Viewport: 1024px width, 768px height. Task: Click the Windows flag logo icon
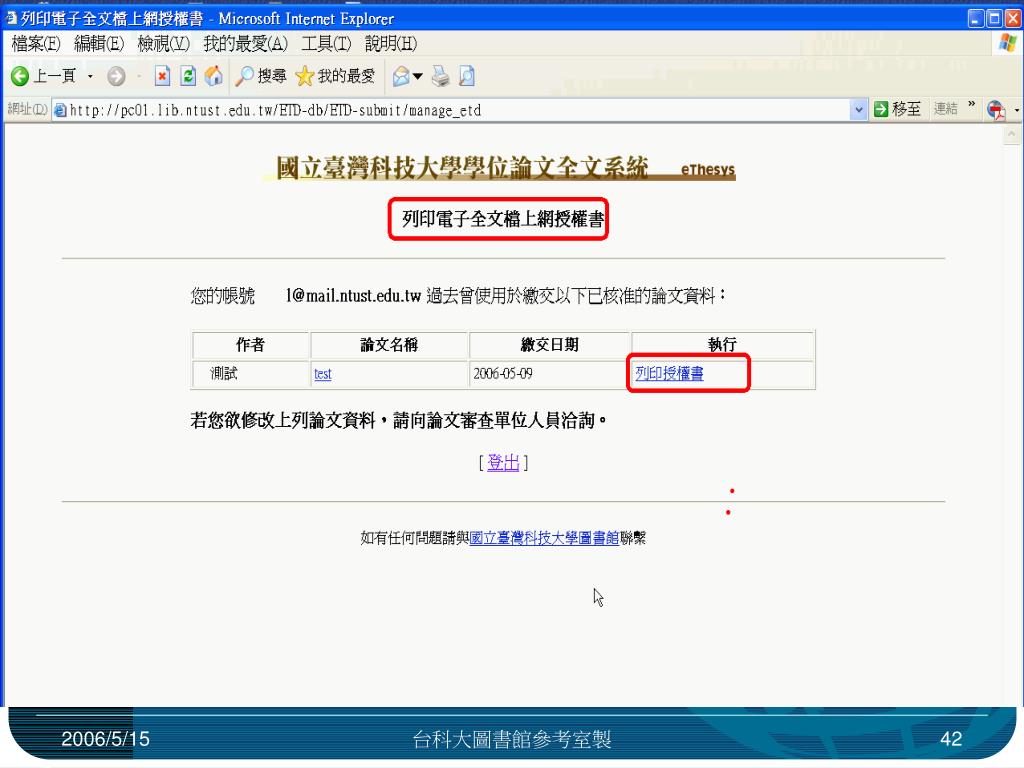(x=1008, y=43)
